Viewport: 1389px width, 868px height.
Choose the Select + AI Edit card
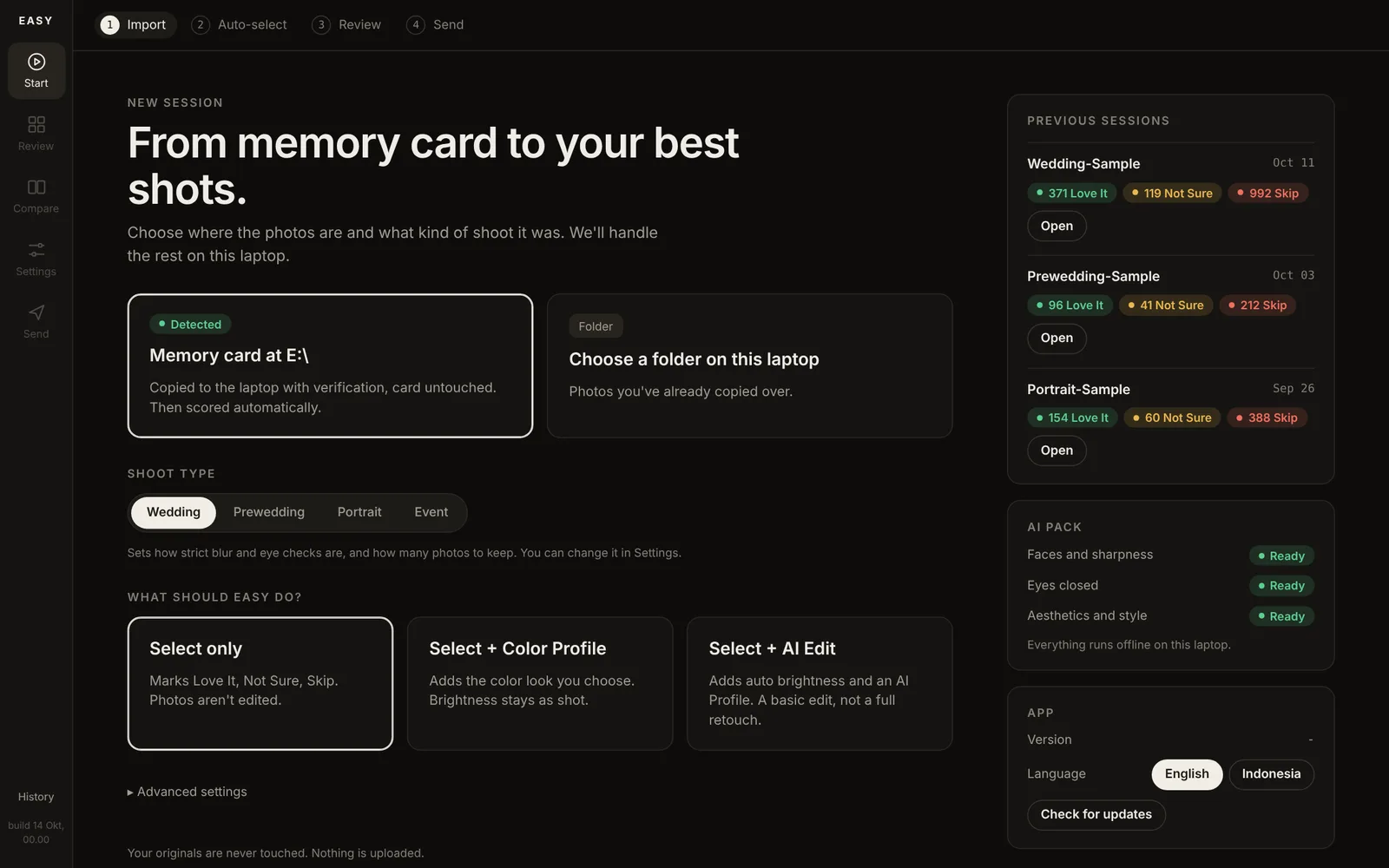(820, 683)
